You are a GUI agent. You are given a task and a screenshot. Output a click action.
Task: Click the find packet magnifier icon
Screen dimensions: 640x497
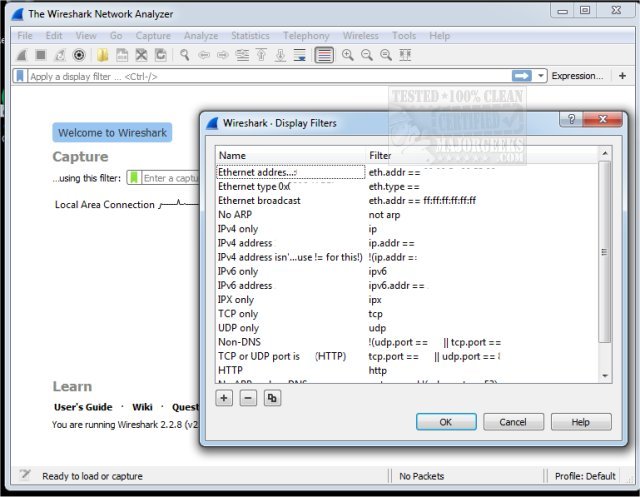pyautogui.click(x=184, y=55)
